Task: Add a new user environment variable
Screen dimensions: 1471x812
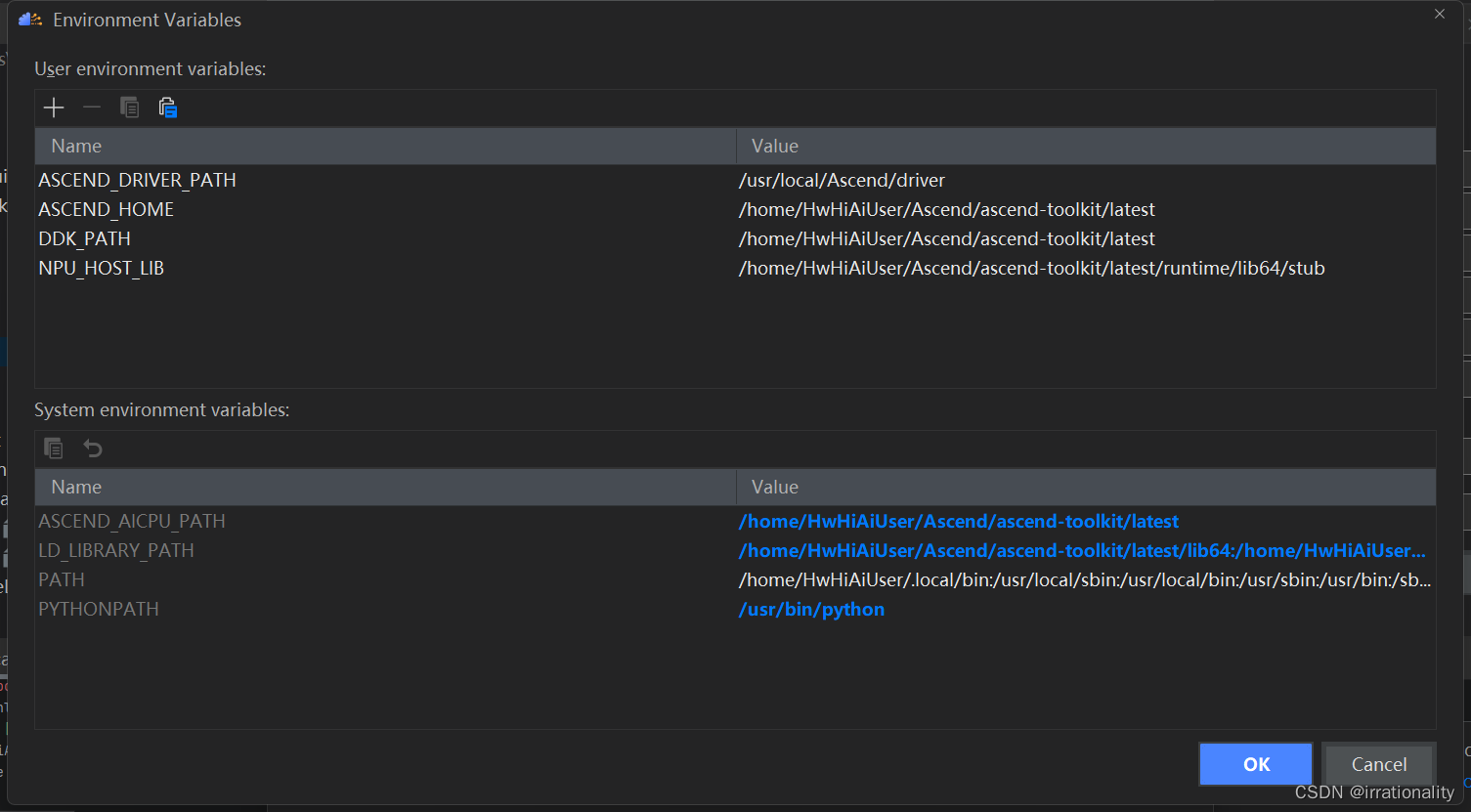Action: 54,107
